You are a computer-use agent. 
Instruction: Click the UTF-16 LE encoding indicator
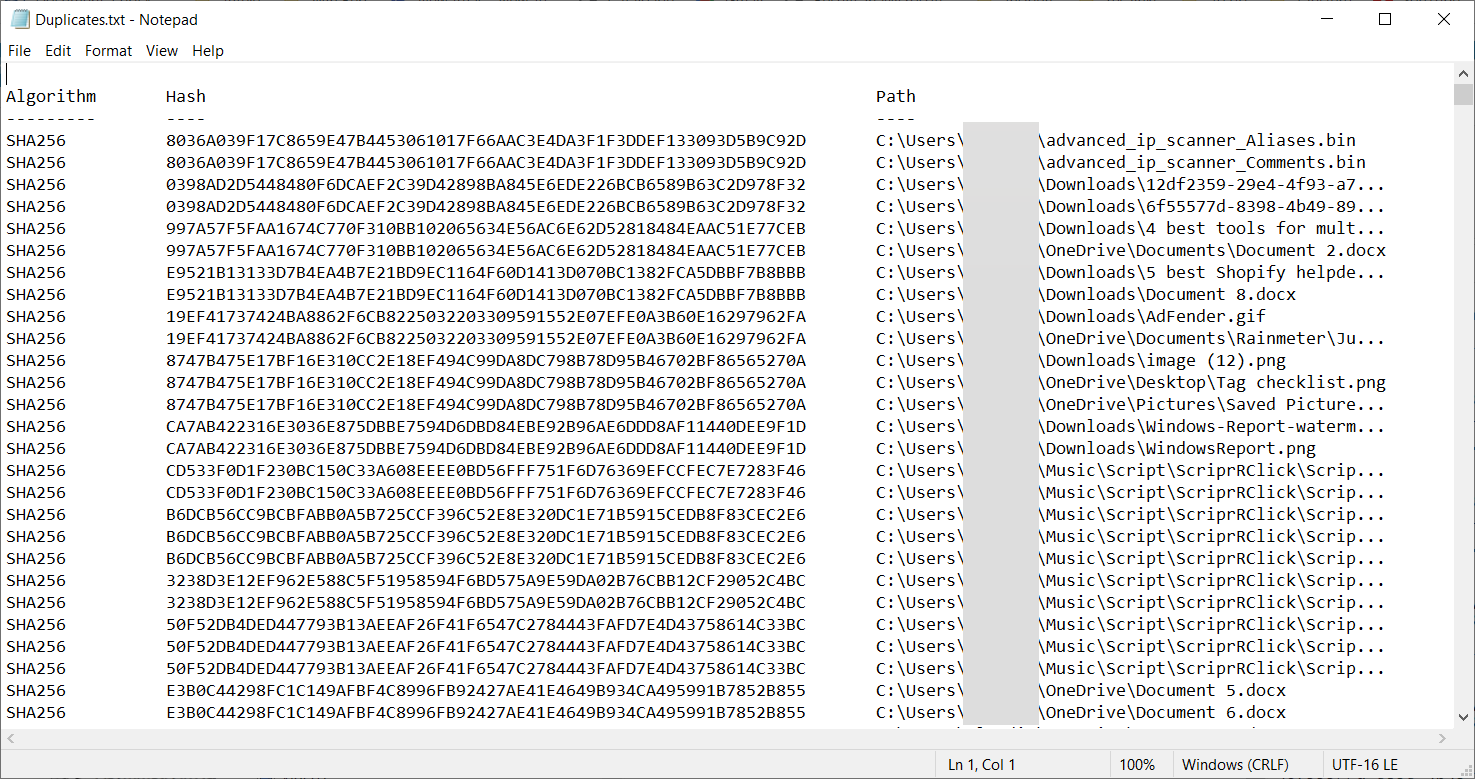[1365, 765]
